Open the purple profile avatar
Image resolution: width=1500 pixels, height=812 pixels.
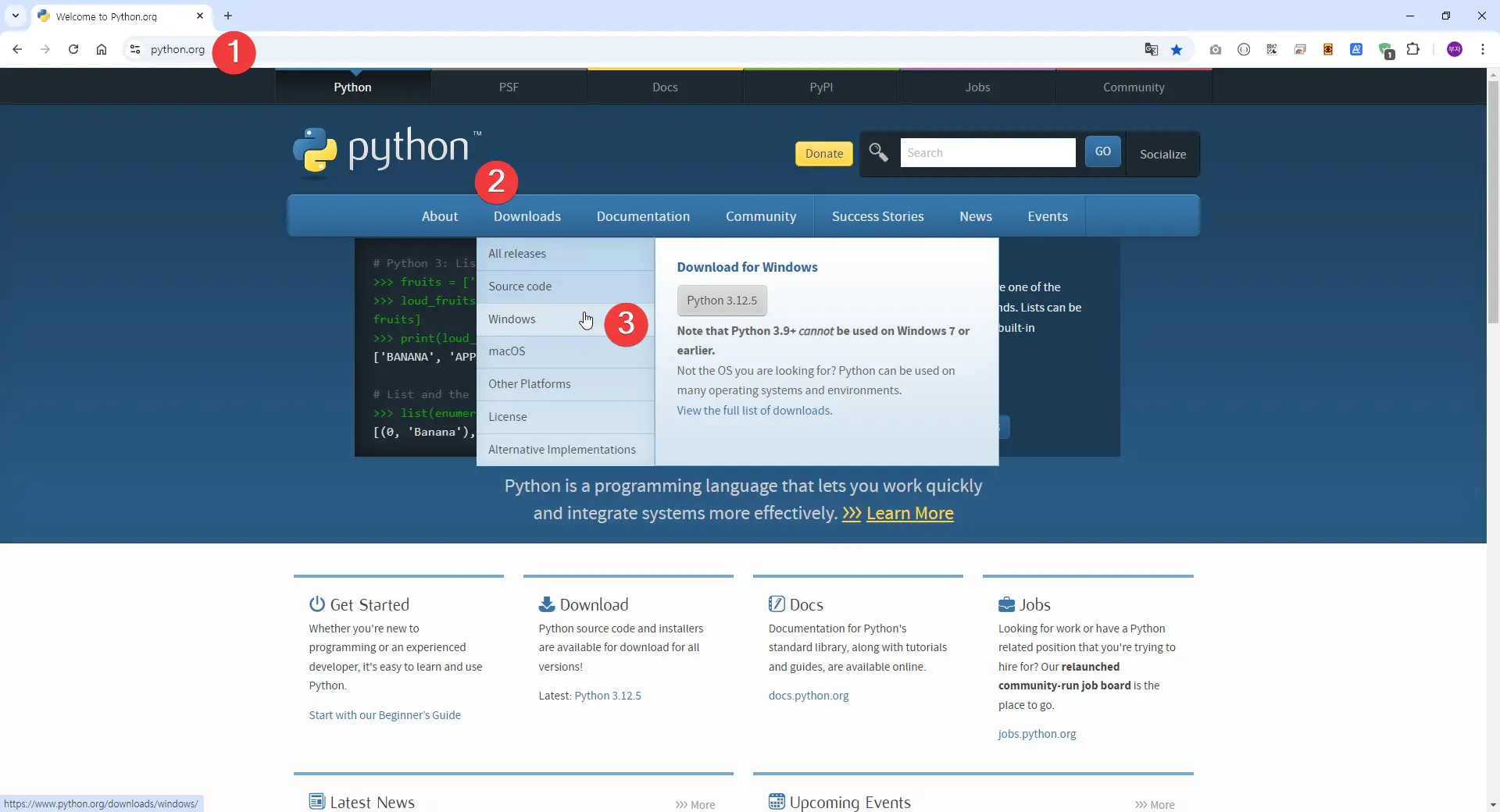pos(1455,49)
